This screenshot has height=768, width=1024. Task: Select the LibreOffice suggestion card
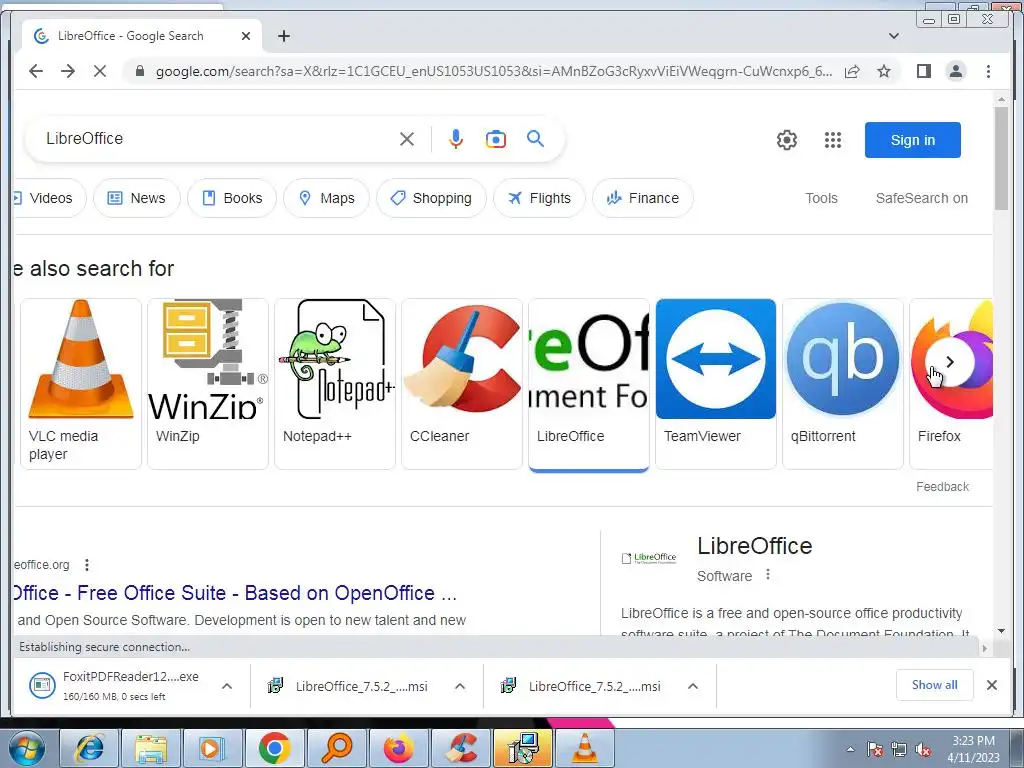click(589, 384)
